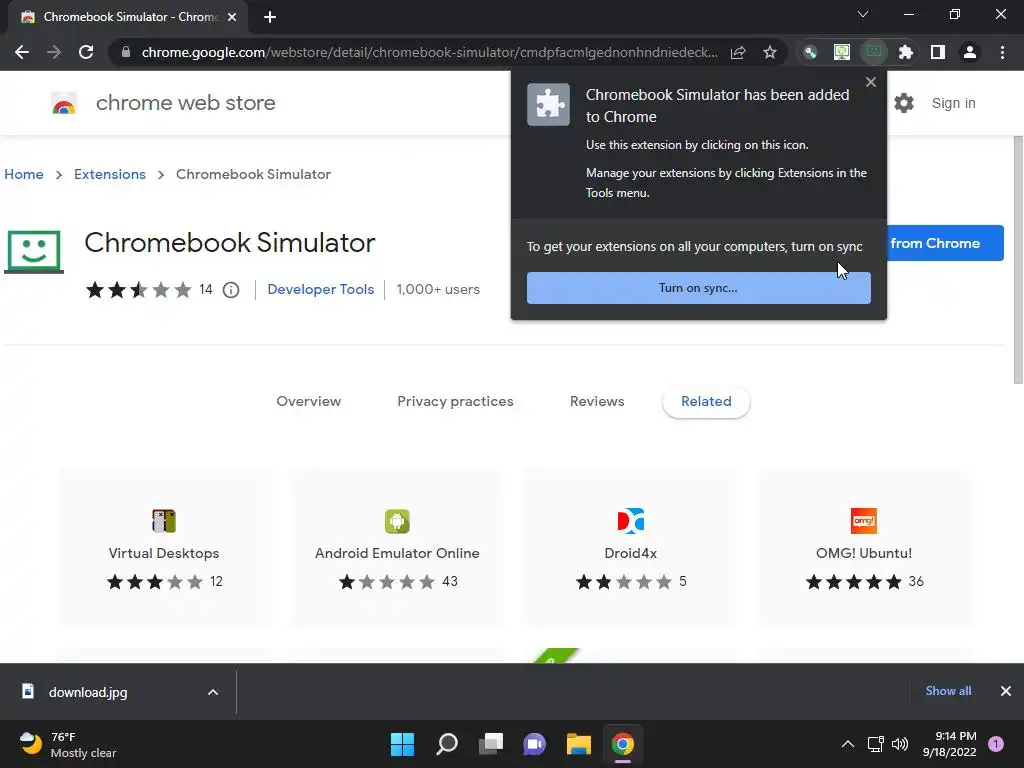
Task: Bookmark this tab with star icon
Action: pos(770,52)
